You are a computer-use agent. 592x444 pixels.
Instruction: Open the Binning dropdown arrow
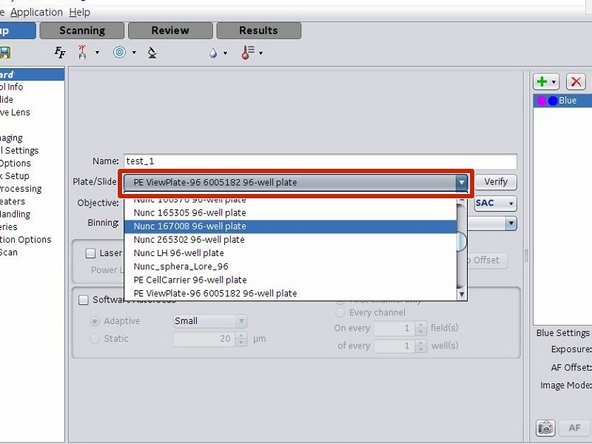[x=511, y=224]
